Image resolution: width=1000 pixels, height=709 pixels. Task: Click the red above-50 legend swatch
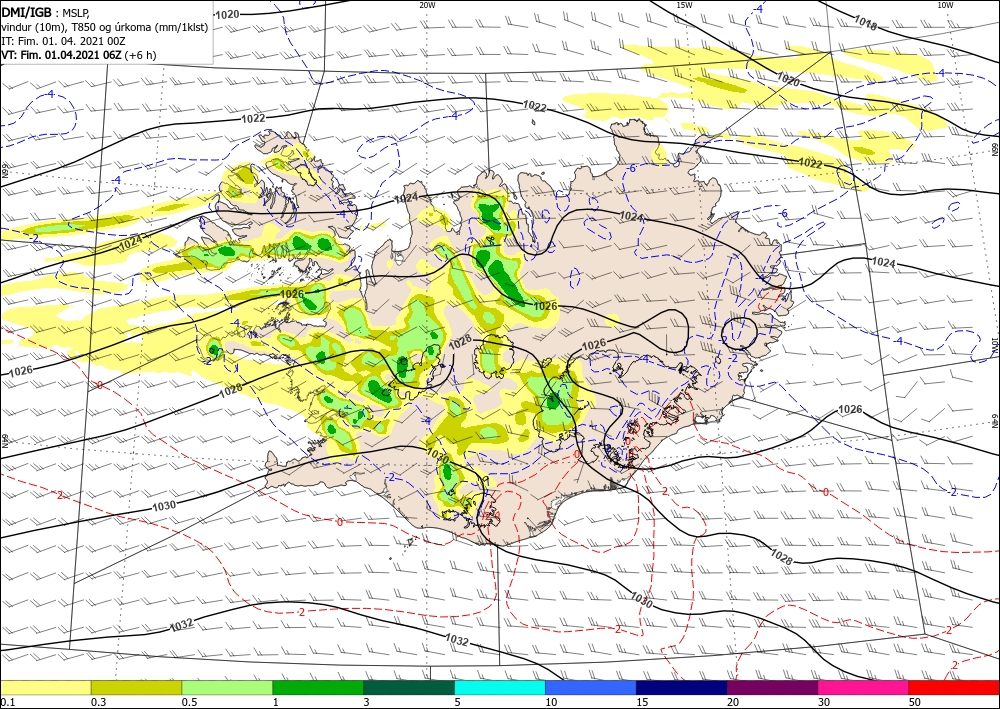(x=954, y=687)
